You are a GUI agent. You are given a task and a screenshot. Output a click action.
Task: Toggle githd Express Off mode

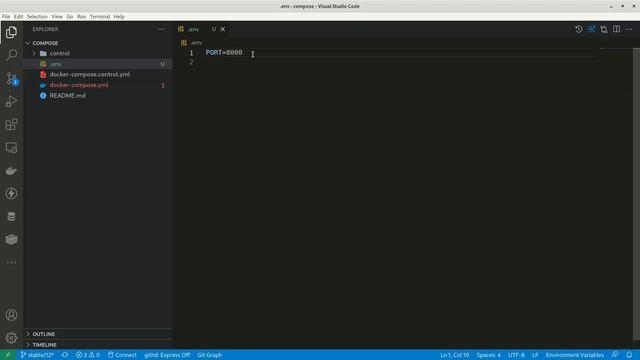coord(167,355)
